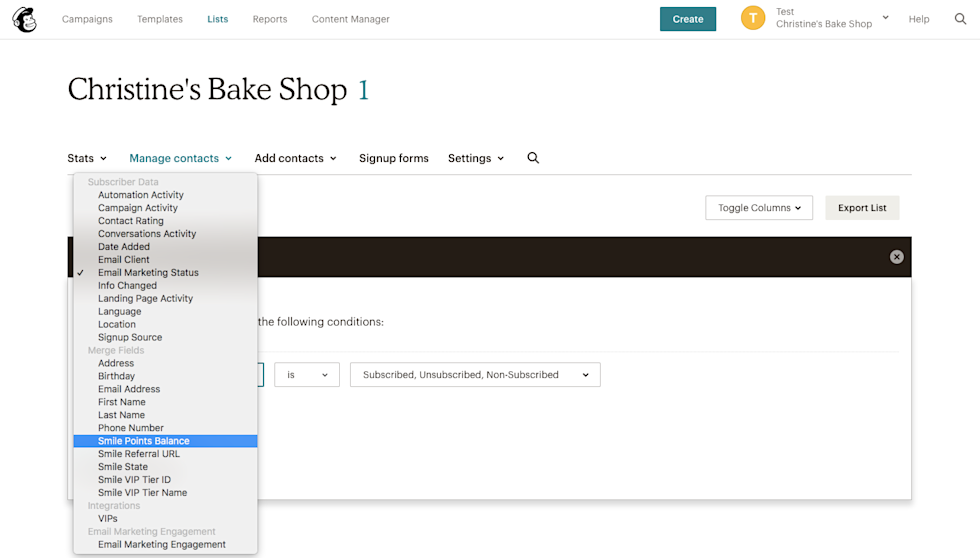This screenshot has height=558, width=980.
Task: Click the orange T account avatar
Action: pos(752,18)
